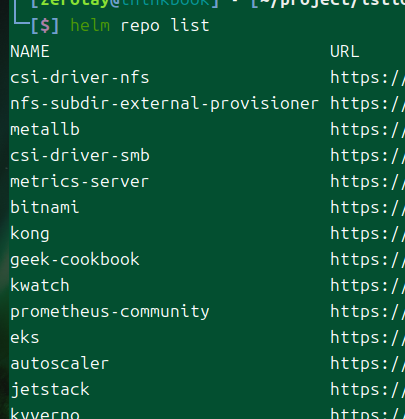Click the jetstack repo name
Viewport: 405px width, 419px height.
(x=50, y=390)
